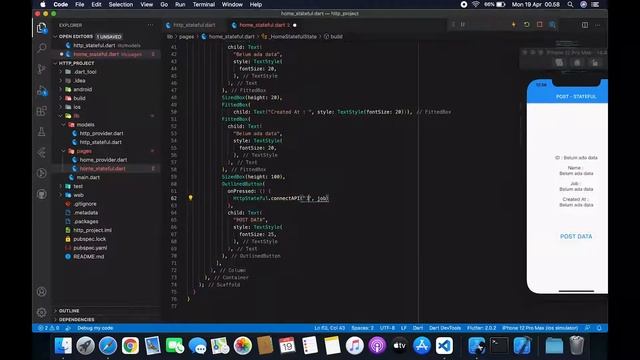Open the Run menu
The image size is (640, 360).
[x=180, y=4]
